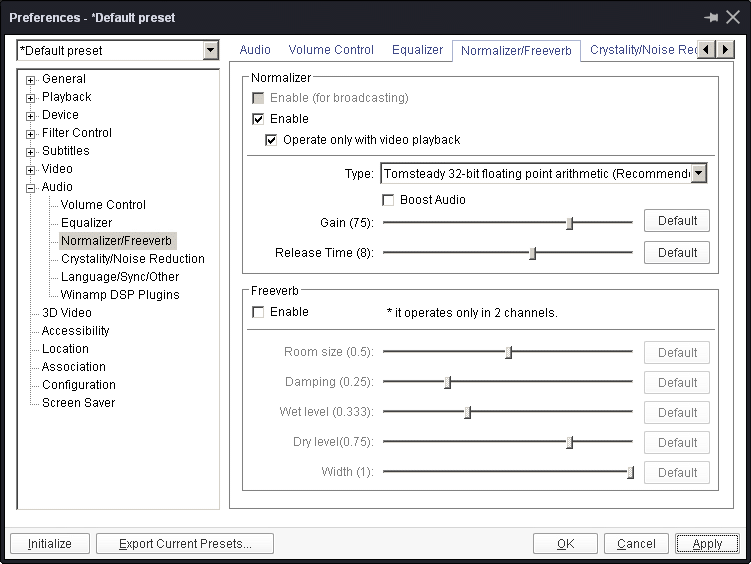
Task: Click the Initialize button
Action: [x=50, y=543]
